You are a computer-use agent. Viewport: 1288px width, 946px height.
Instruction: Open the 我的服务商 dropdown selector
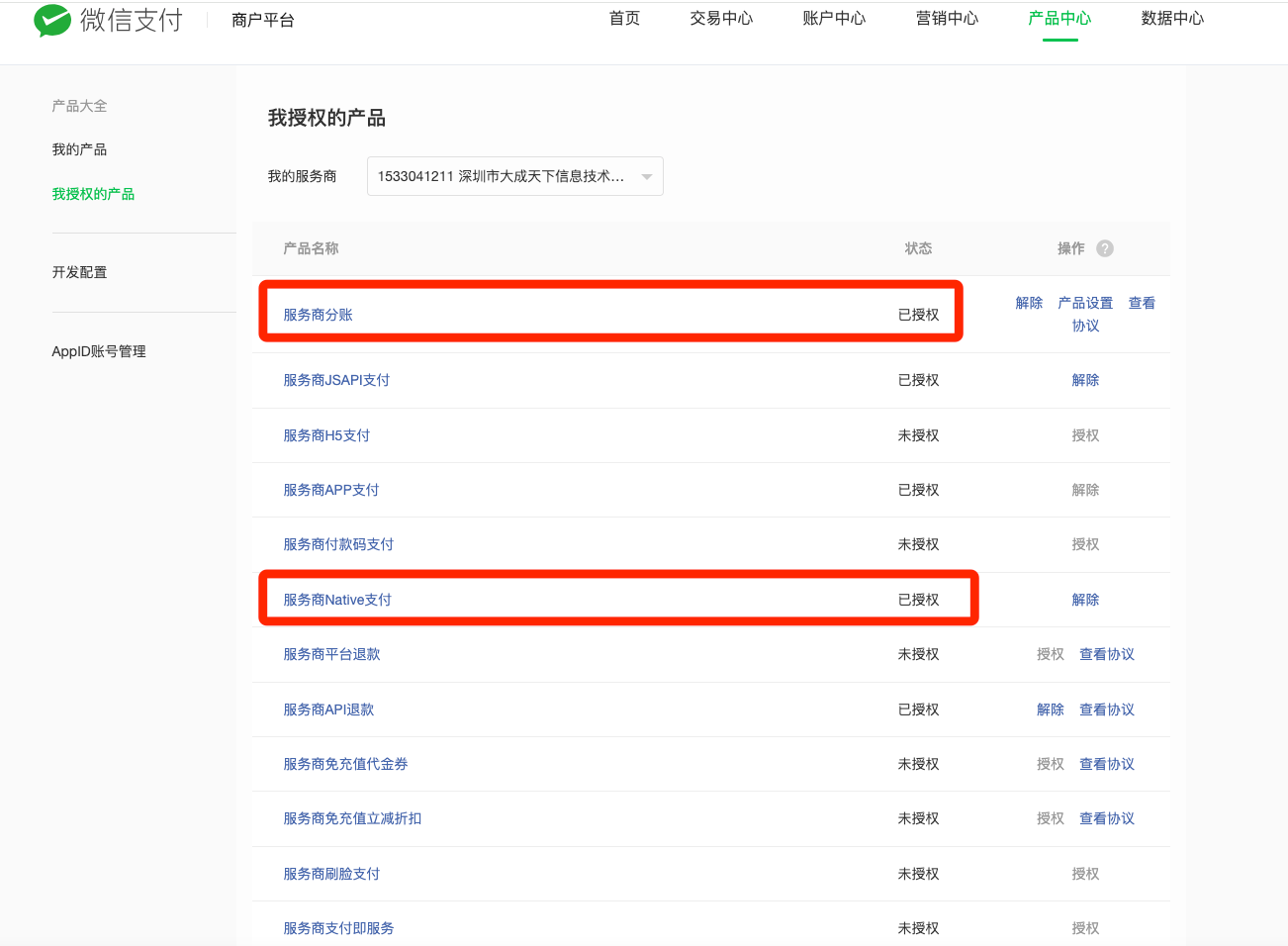514,176
